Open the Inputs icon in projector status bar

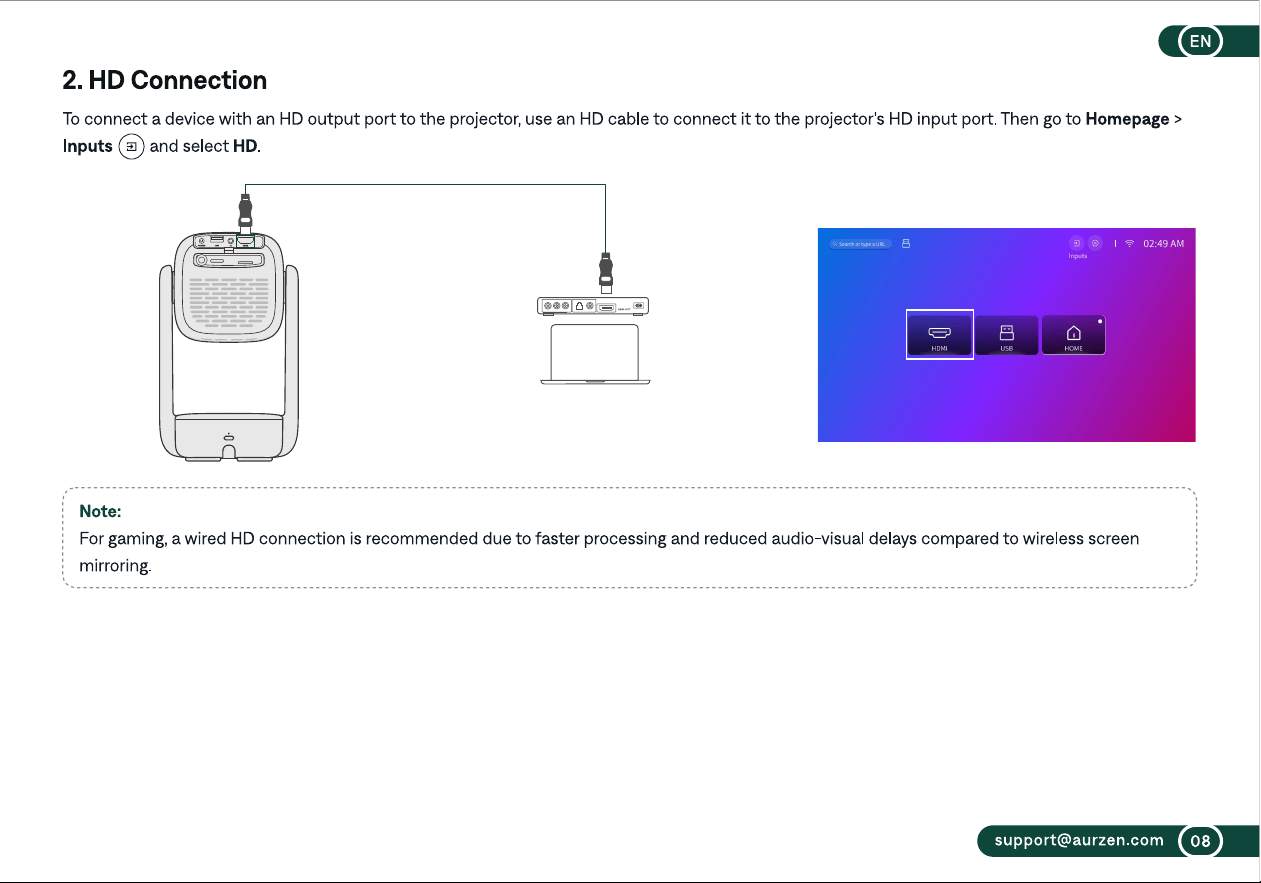point(1077,243)
